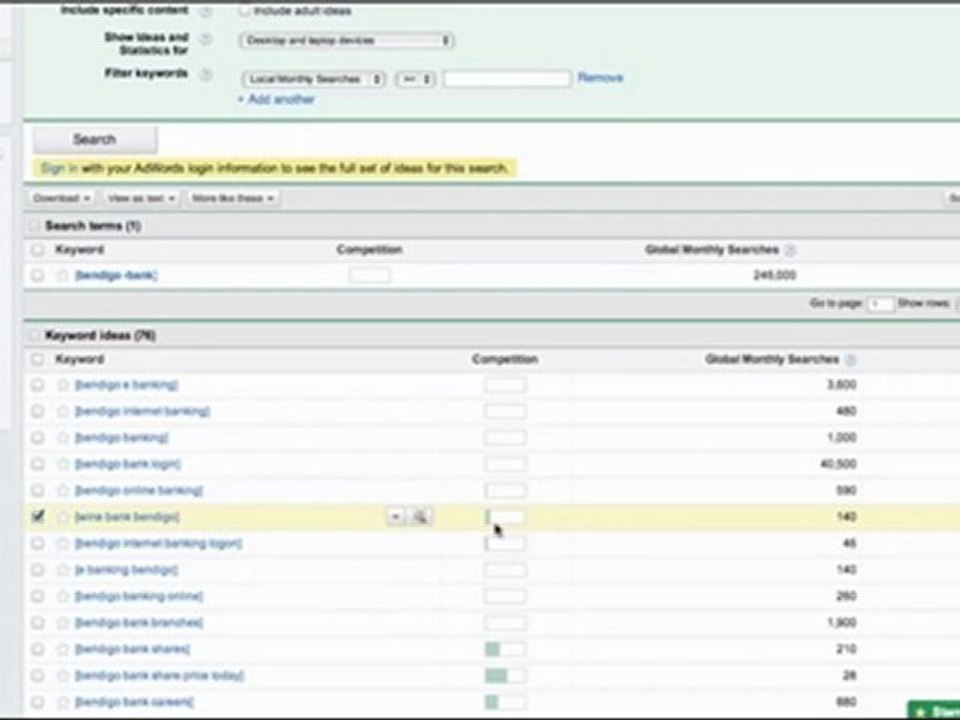
Task: Click the Remove filter link
Action: 600,78
